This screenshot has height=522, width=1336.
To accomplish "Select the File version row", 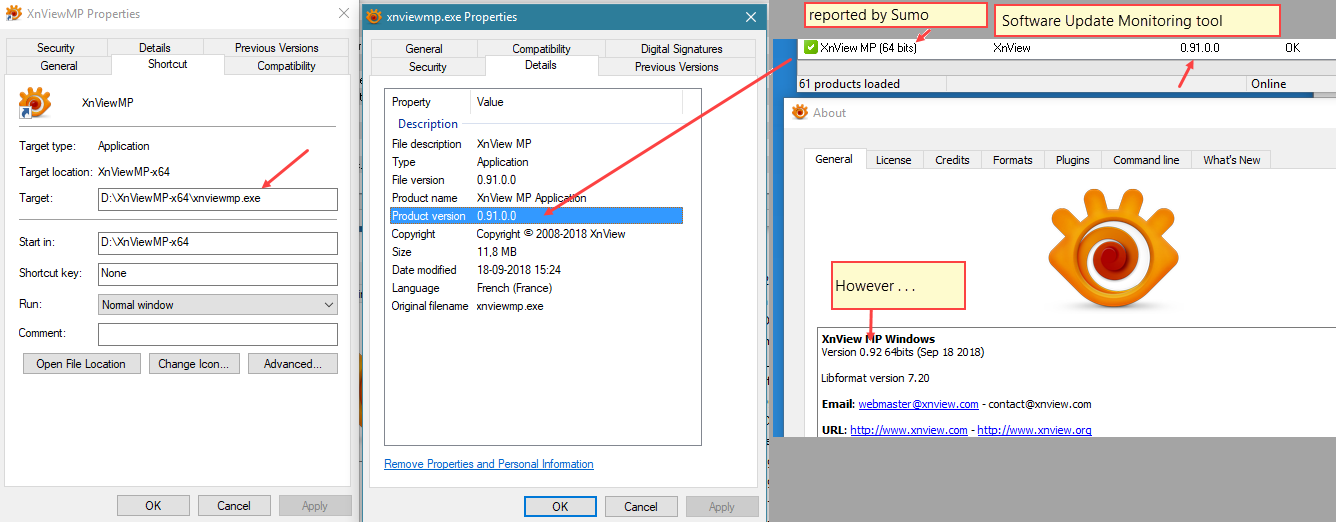I will pos(536,180).
